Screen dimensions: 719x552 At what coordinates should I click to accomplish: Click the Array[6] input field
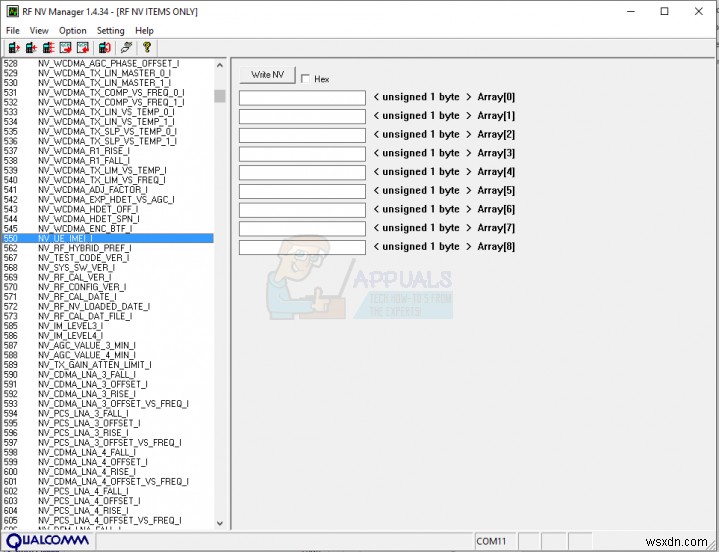pos(302,210)
